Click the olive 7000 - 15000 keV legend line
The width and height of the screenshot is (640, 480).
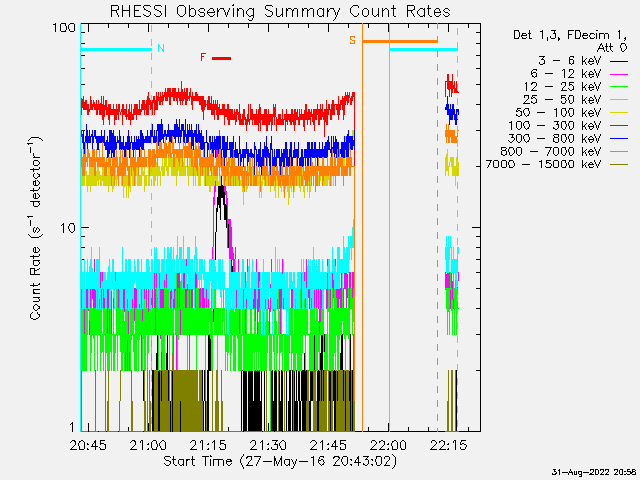(x=619, y=165)
